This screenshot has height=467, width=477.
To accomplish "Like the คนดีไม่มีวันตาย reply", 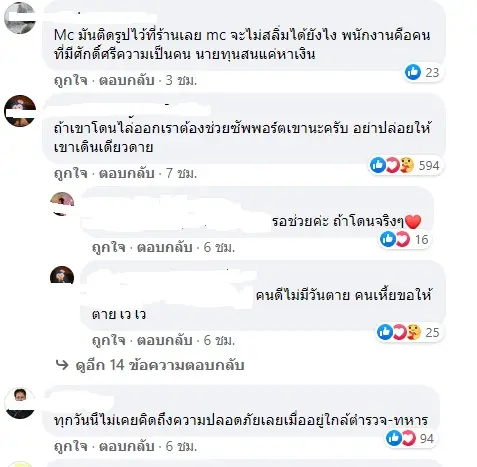I will [109, 340].
